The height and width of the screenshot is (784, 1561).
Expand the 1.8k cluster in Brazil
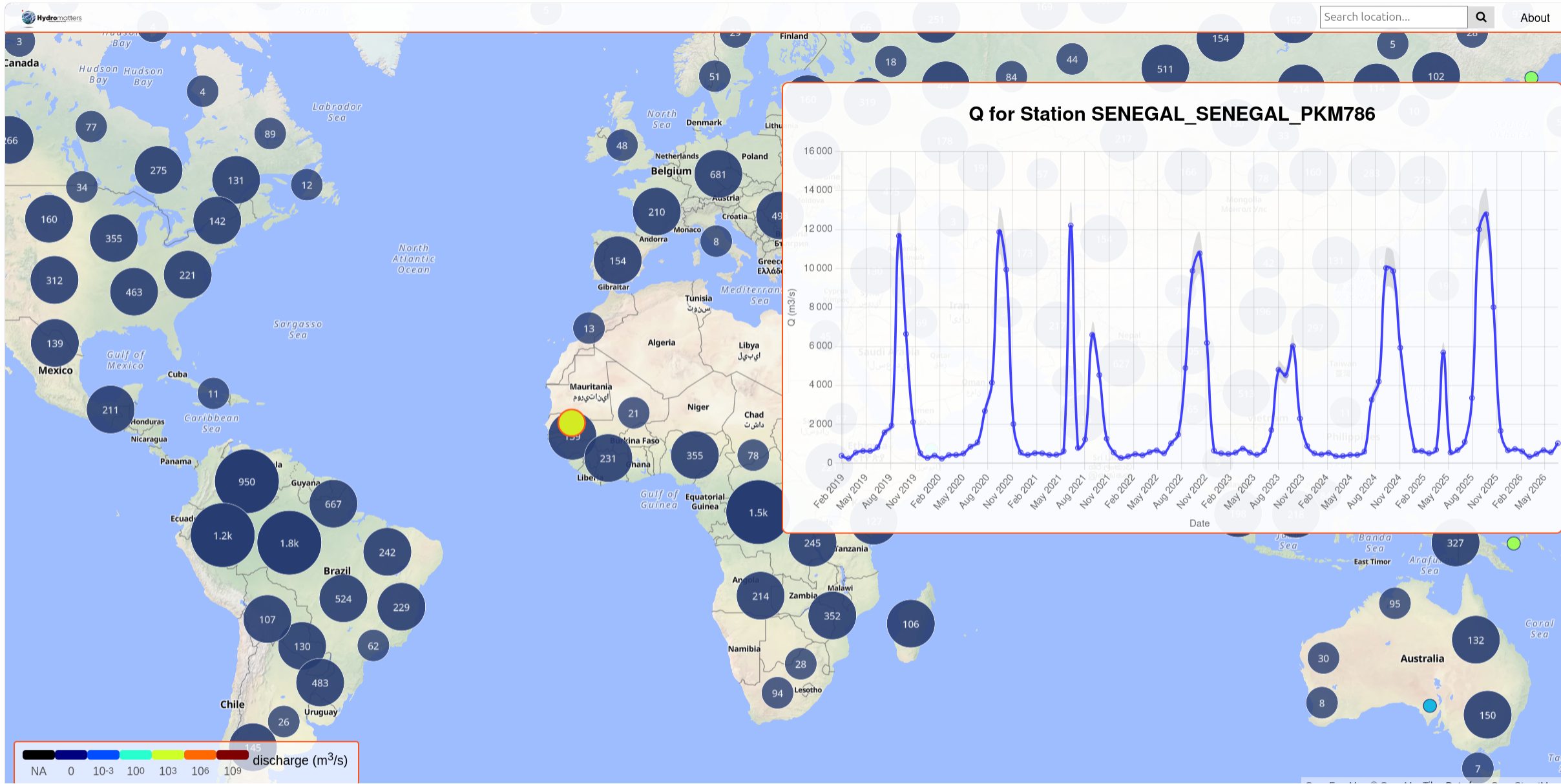tap(289, 543)
